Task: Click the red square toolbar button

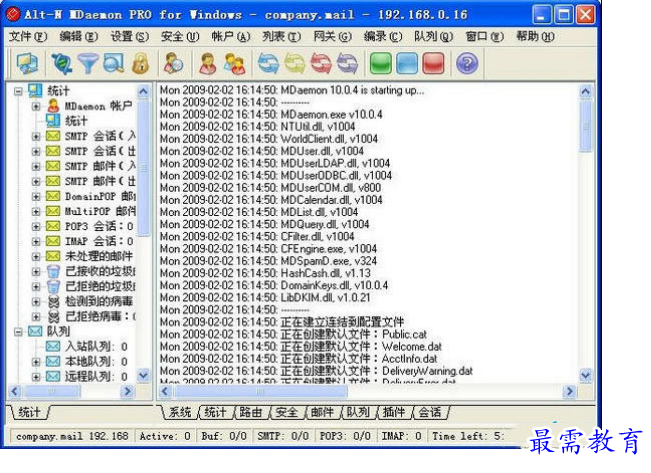Action: [x=433, y=64]
